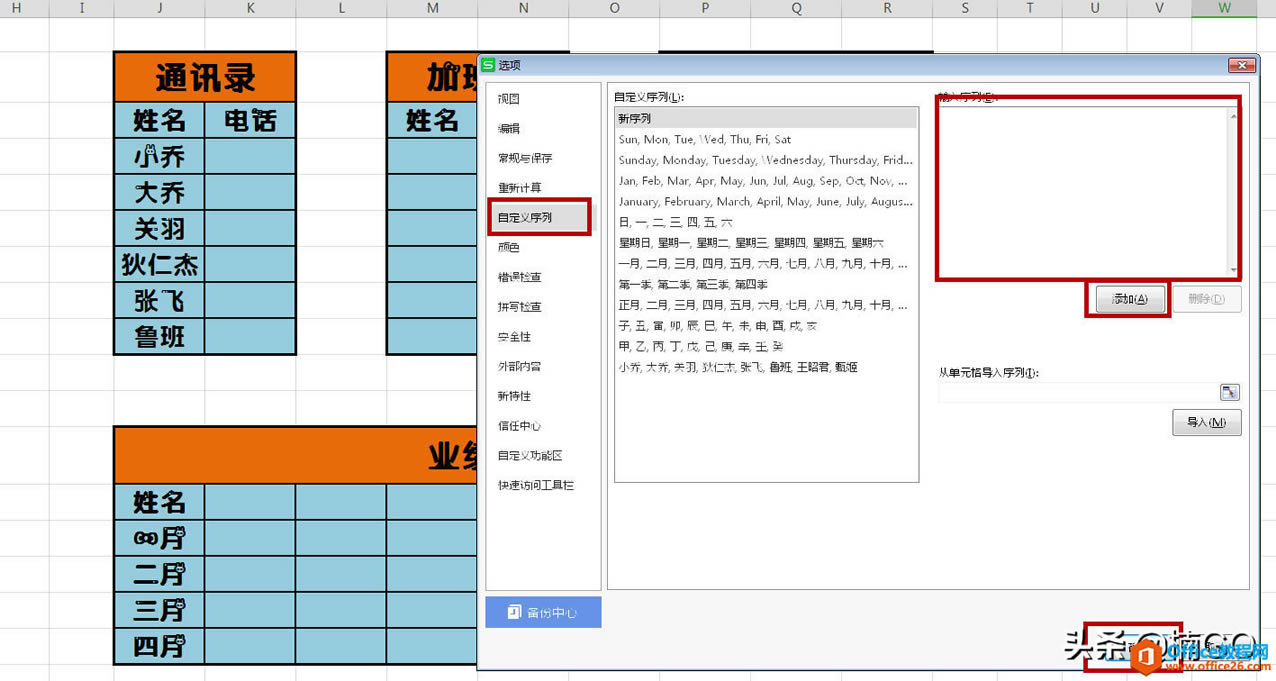This screenshot has width=1276, height=681.
Task: Open the 快速访问工具栏 category
Action: coord(536,485)
